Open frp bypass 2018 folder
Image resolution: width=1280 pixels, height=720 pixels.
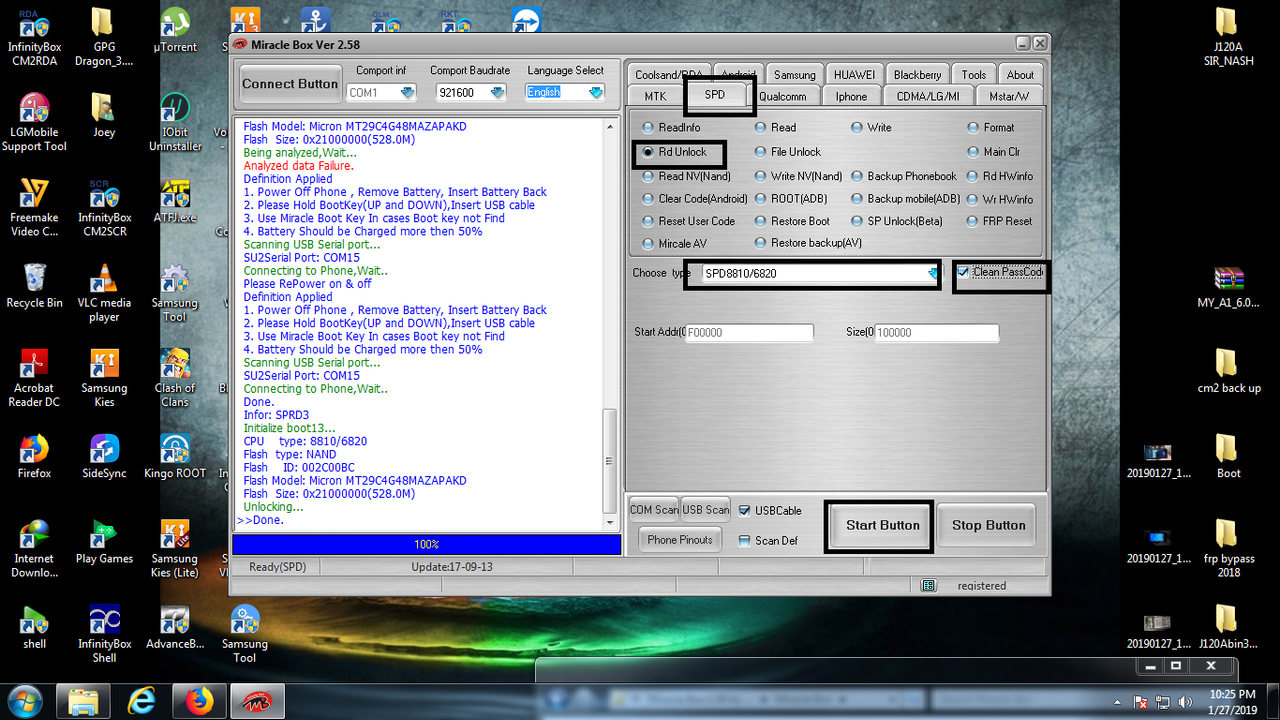pyautogui.click(x=1228, y=548)
